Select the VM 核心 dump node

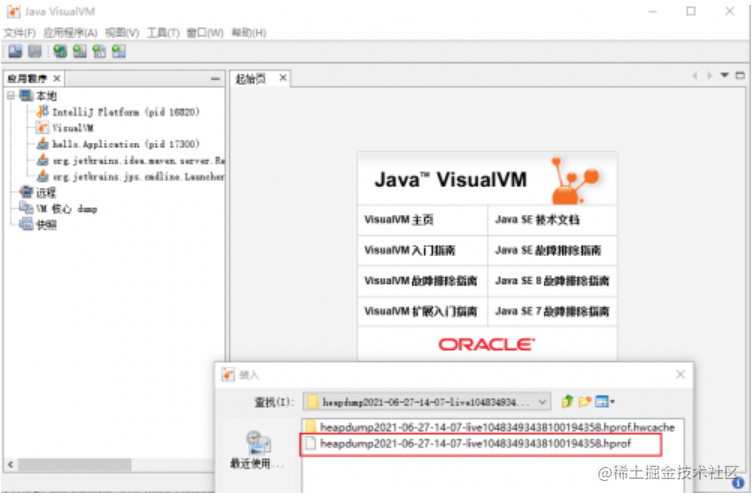tap(67, 209)
